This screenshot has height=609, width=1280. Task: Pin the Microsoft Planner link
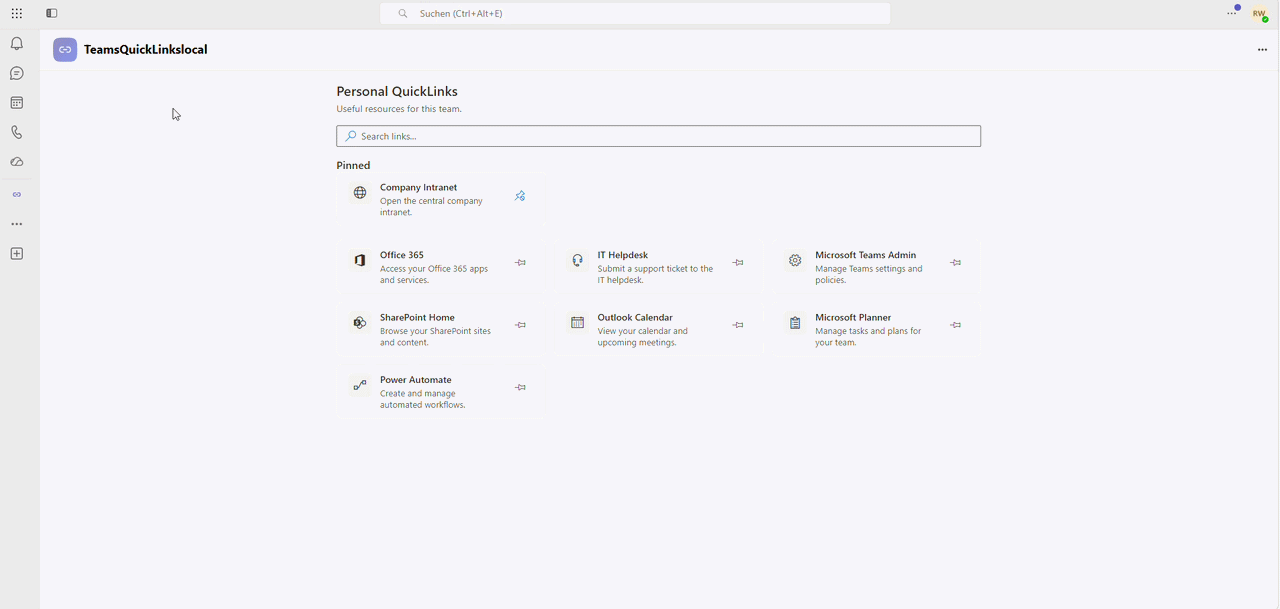pyautogui.click(x=956, y=325)
